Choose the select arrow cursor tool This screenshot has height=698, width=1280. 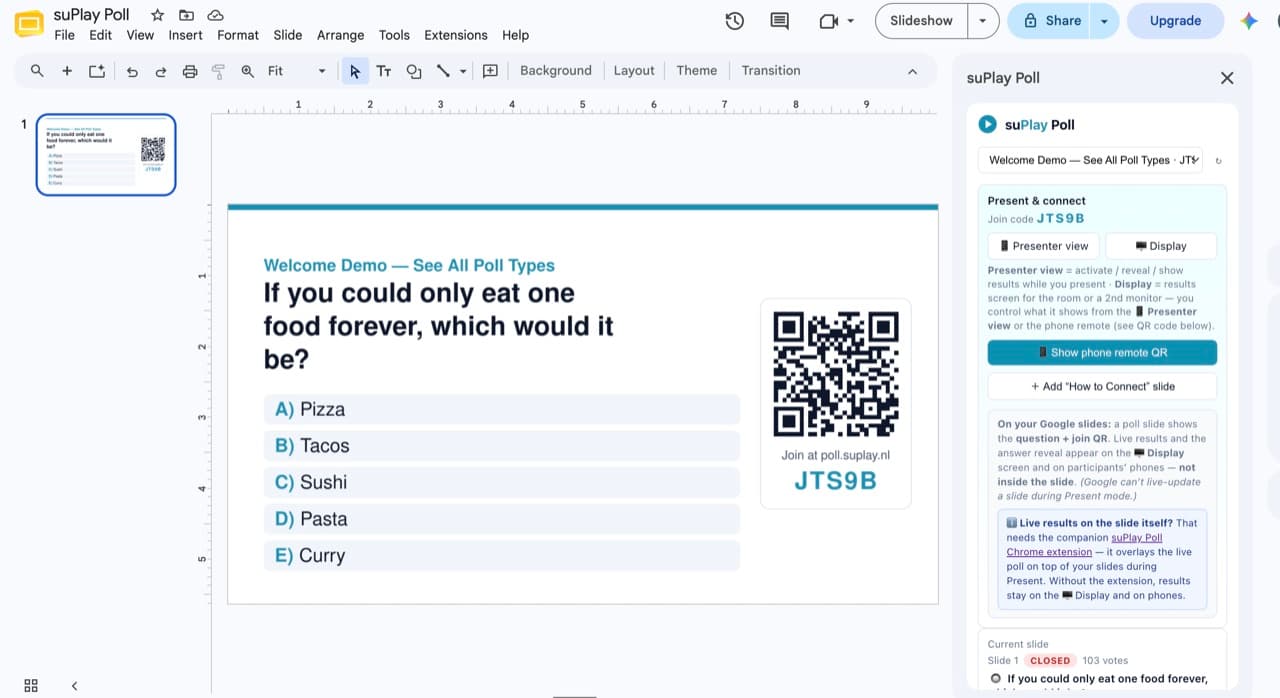(x=355, y=71)
